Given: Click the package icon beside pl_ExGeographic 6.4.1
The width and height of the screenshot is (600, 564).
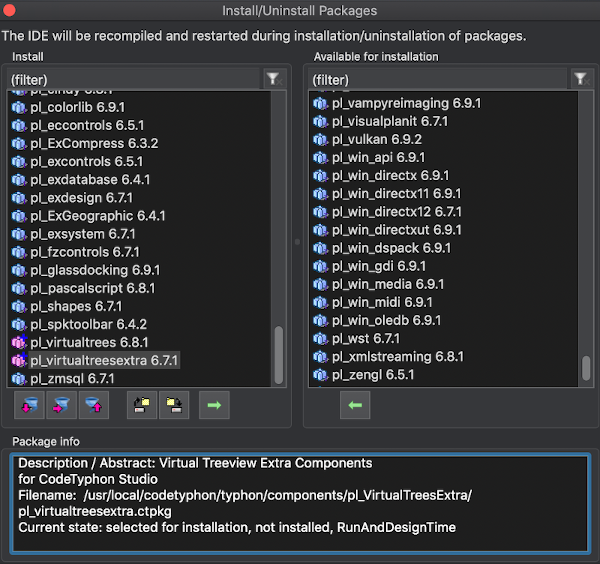Looking at the screenshot, I should pyautogui.click(x=19, y=216).
